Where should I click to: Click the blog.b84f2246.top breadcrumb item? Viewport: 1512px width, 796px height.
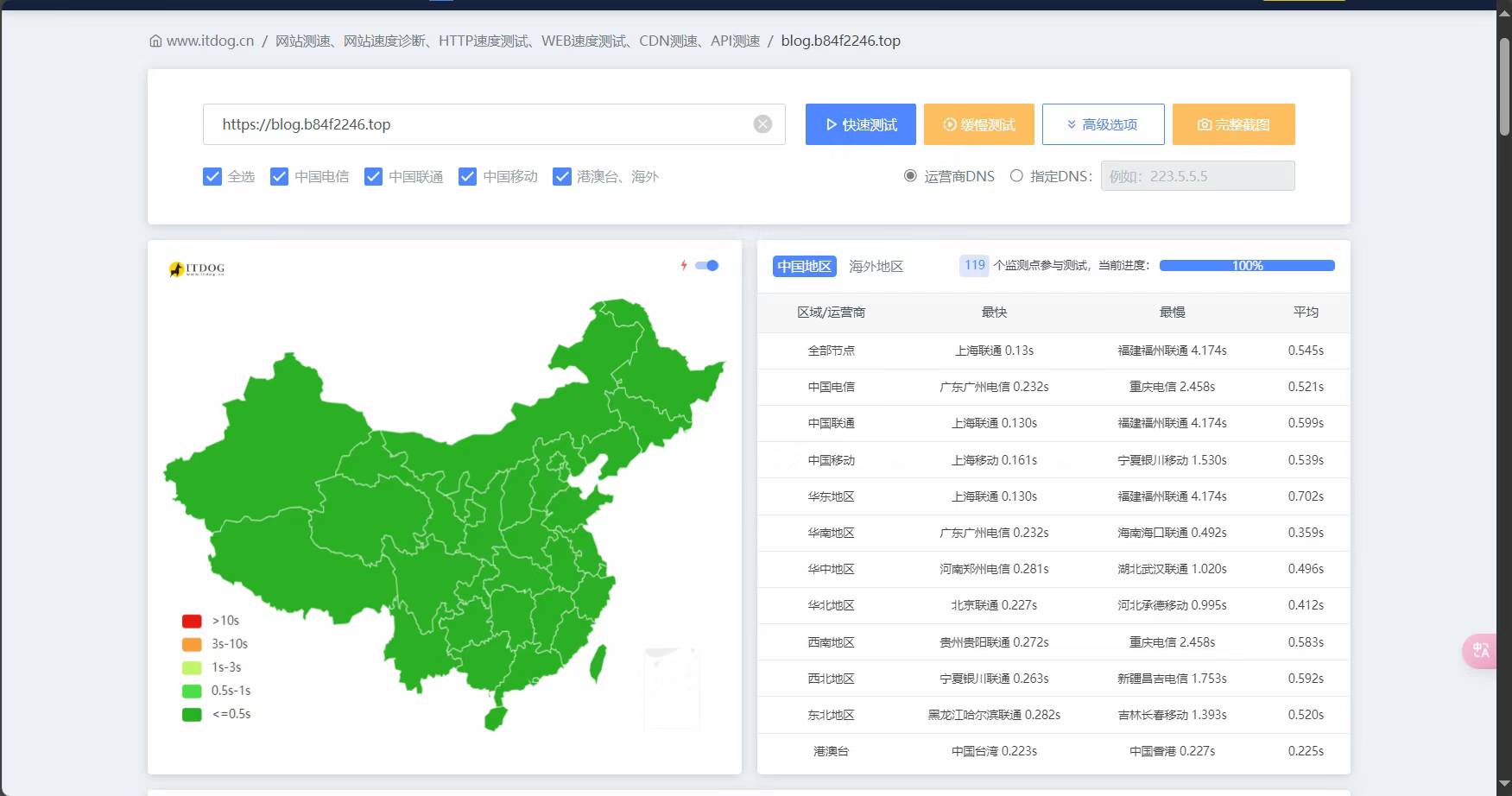(x=840, y=41)
